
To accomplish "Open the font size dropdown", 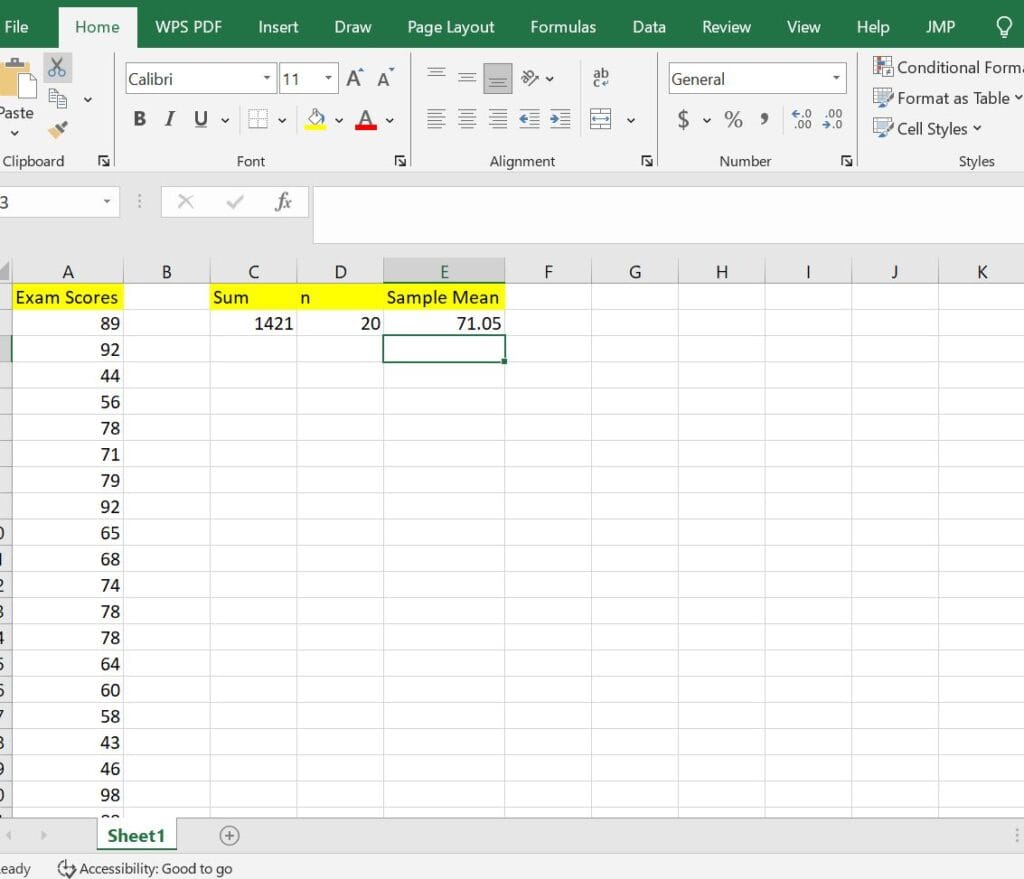I will (x=327, y=78).
